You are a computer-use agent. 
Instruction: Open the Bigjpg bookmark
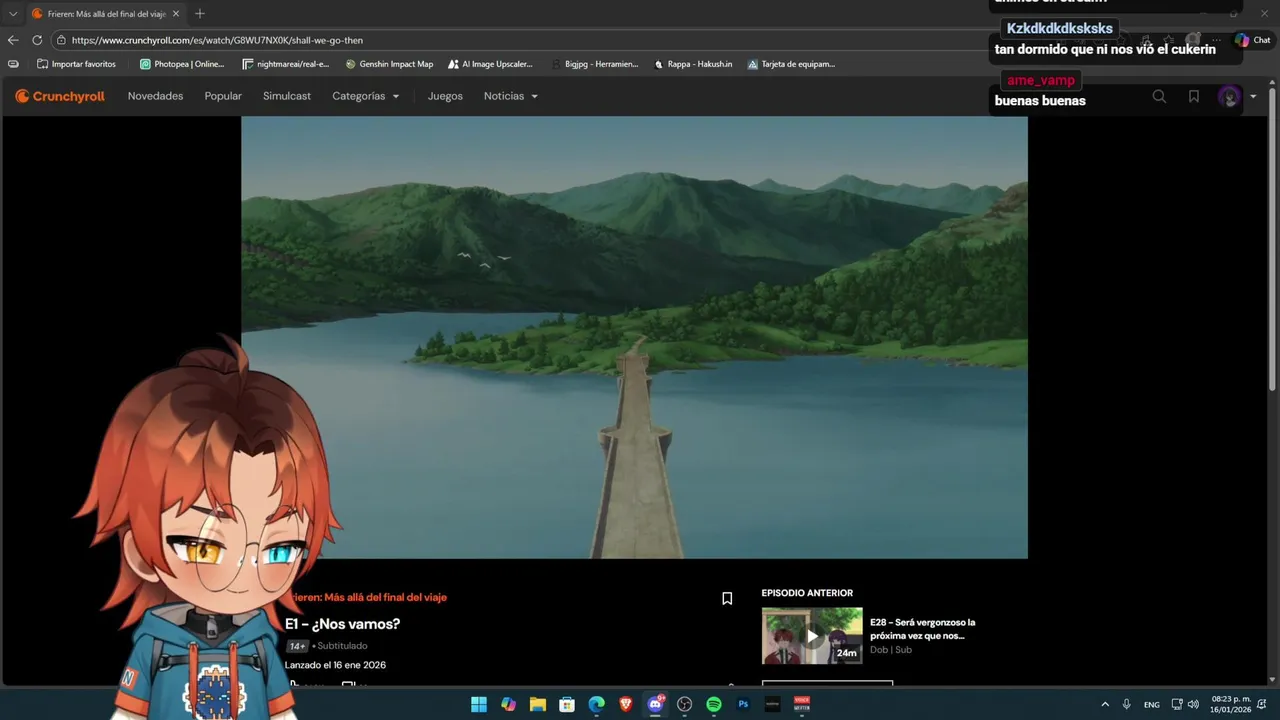[594, 64]
